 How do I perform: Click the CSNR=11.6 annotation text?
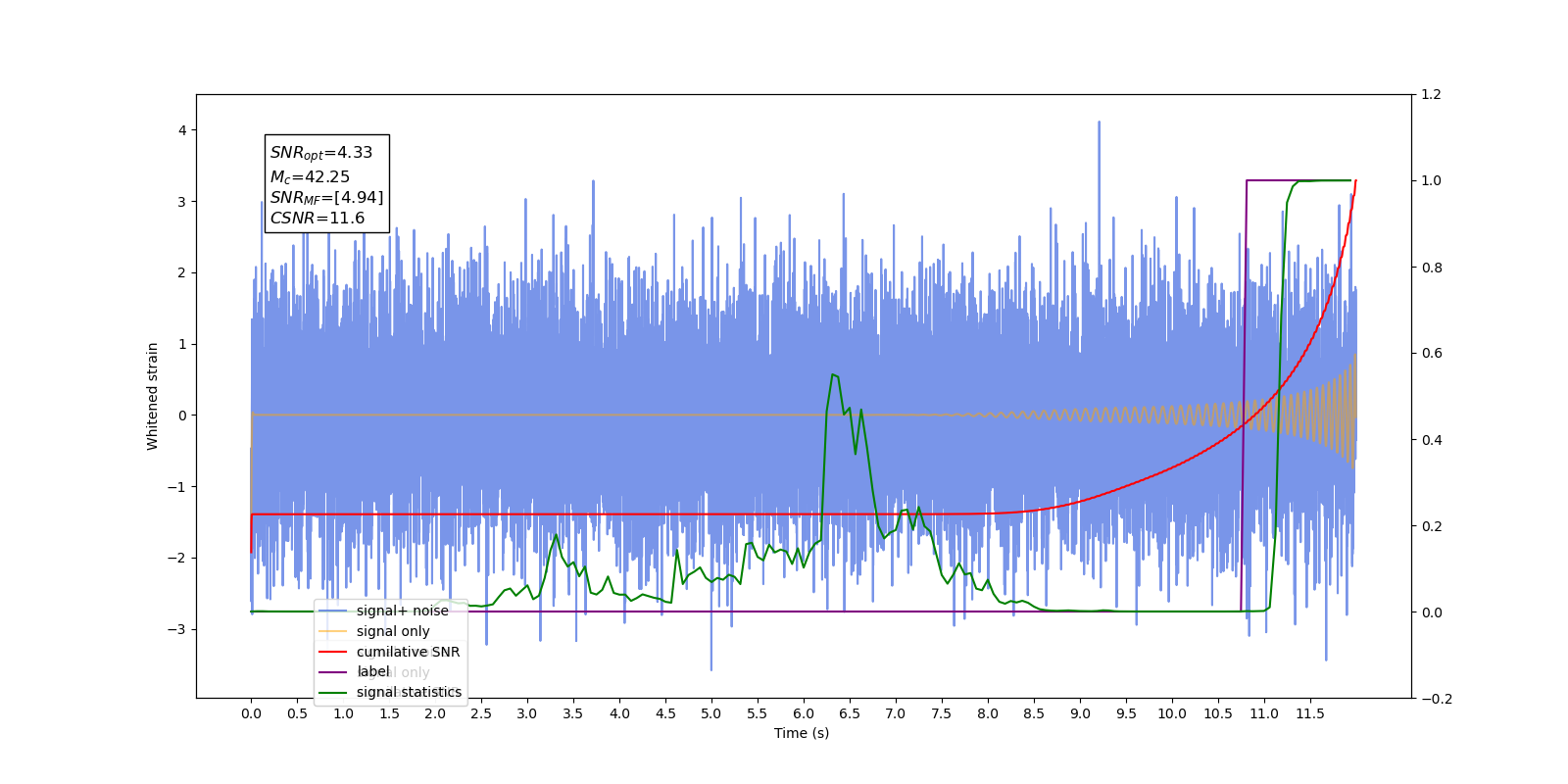click(318, 218)
